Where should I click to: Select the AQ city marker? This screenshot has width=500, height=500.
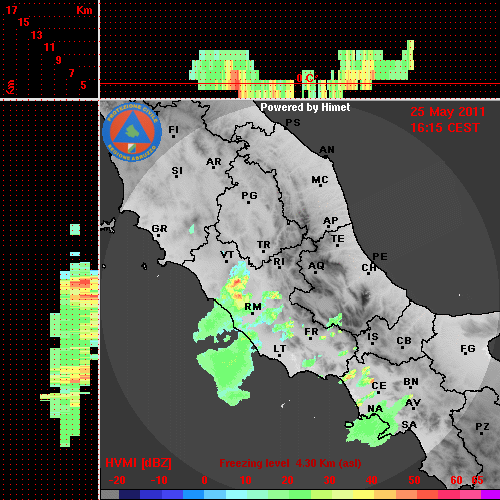click(315, 272)
